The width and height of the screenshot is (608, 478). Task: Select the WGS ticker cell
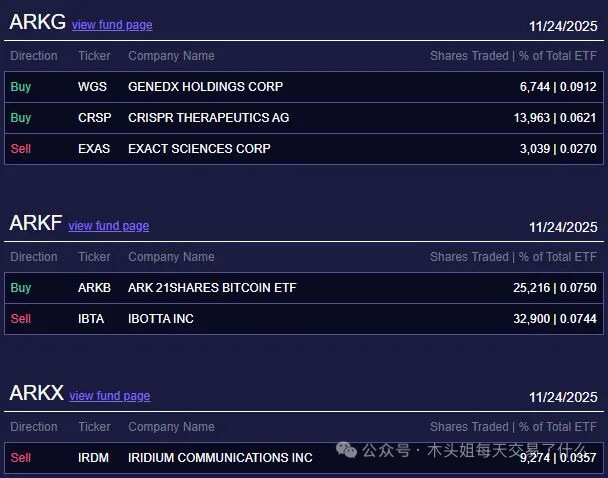pyautogui.click(x=92, y=87)
